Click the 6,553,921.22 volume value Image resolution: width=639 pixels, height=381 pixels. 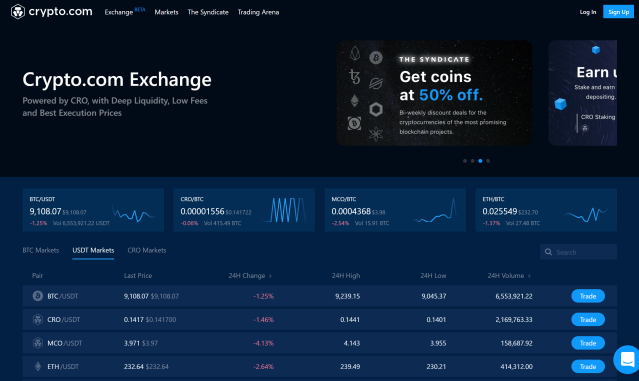click(514, 296)
